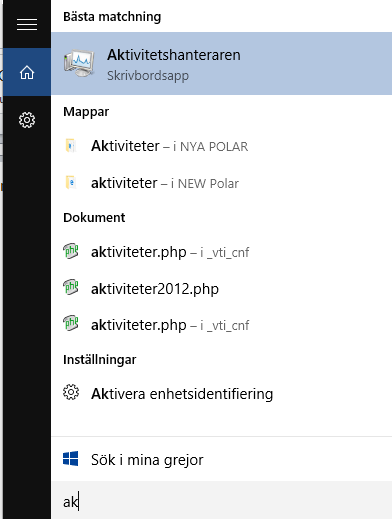Open the last aktiviteter.php in _vti_cnf
The width and height of the screenshot is (392, 519).
(221, 325)
